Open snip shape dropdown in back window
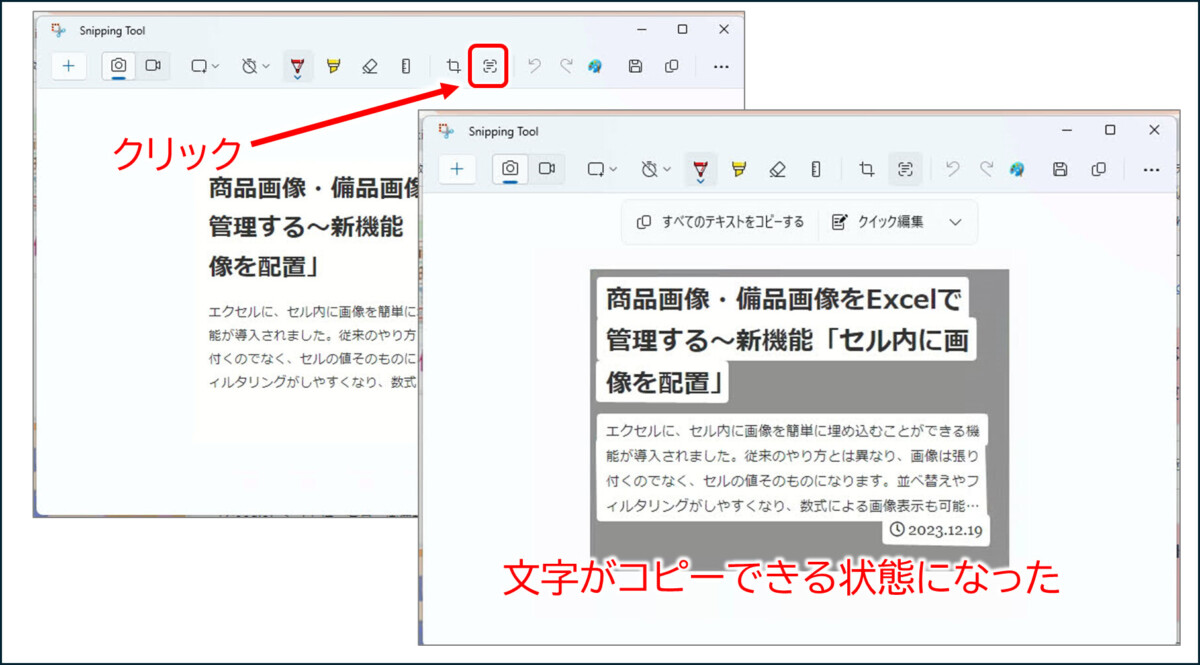 click(x=205, y=66)
